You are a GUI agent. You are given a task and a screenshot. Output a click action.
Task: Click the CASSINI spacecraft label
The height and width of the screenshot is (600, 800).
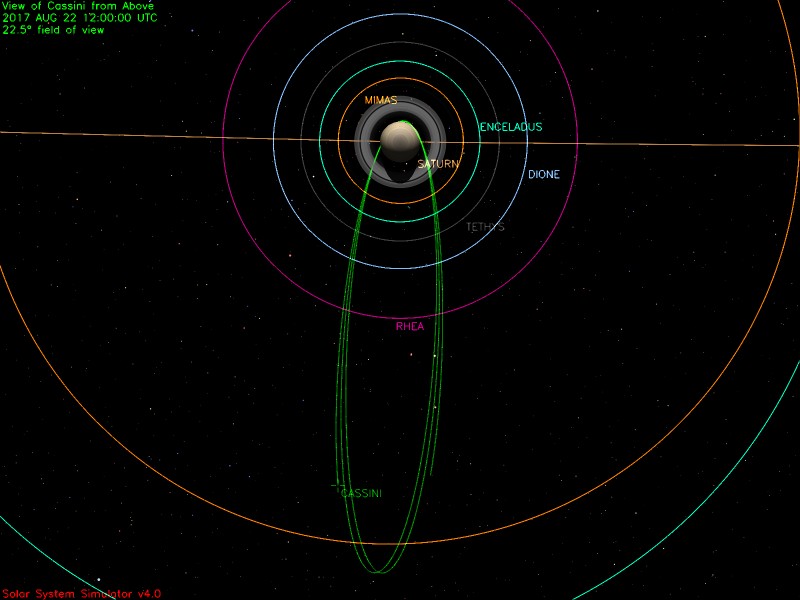tap(361, 493)
